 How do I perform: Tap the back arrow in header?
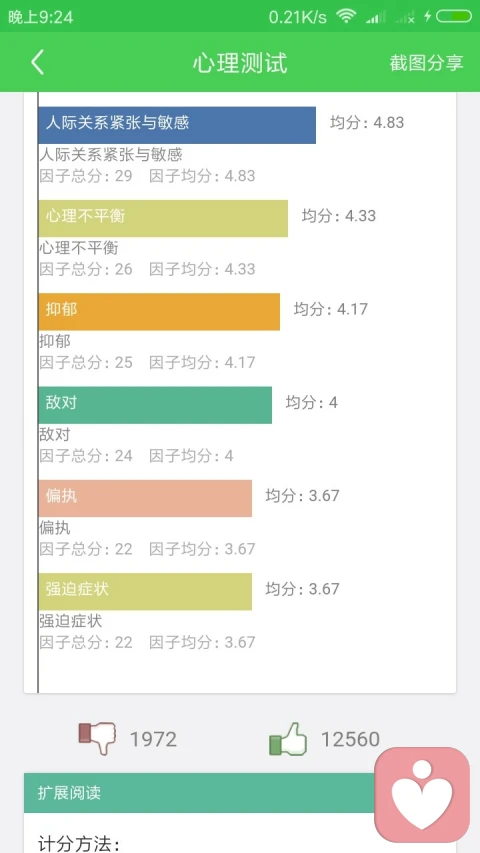click(37, 63)
